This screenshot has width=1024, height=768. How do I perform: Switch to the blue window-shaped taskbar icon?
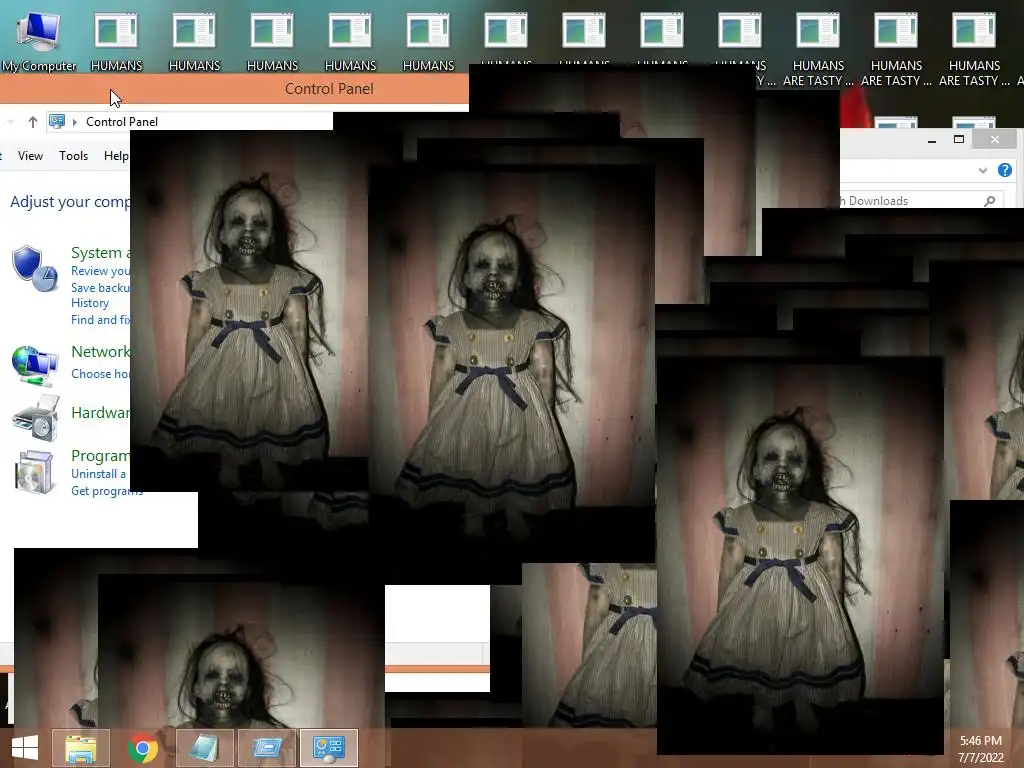(x=266, y=748)
